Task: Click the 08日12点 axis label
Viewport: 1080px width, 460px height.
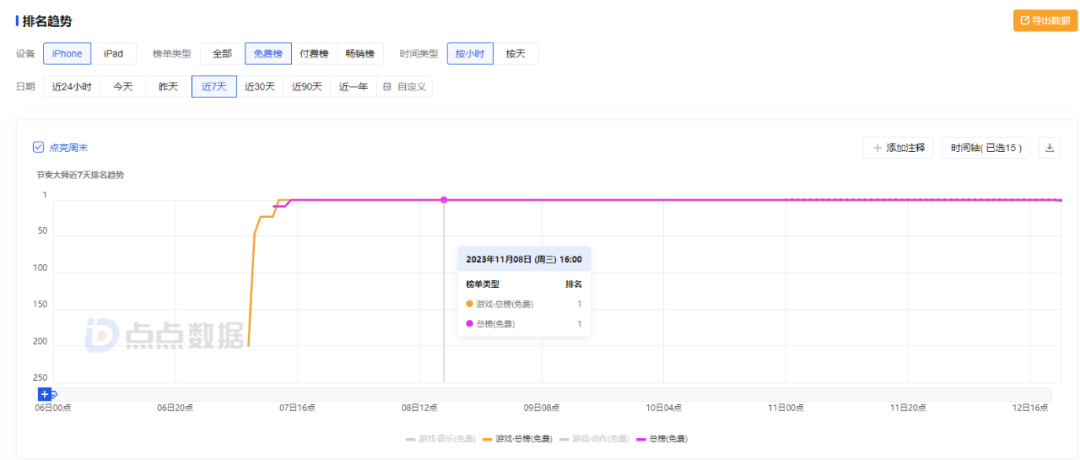Action: (x=419, y=408)
